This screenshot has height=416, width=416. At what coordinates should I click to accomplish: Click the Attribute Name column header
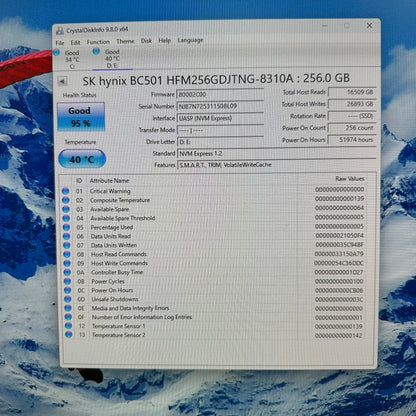coord(109,180)
